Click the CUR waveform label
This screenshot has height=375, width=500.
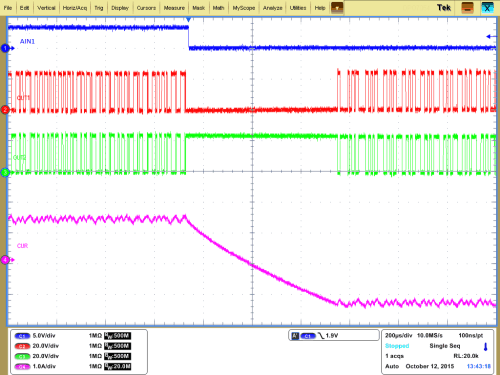click(x=22, y=246)
